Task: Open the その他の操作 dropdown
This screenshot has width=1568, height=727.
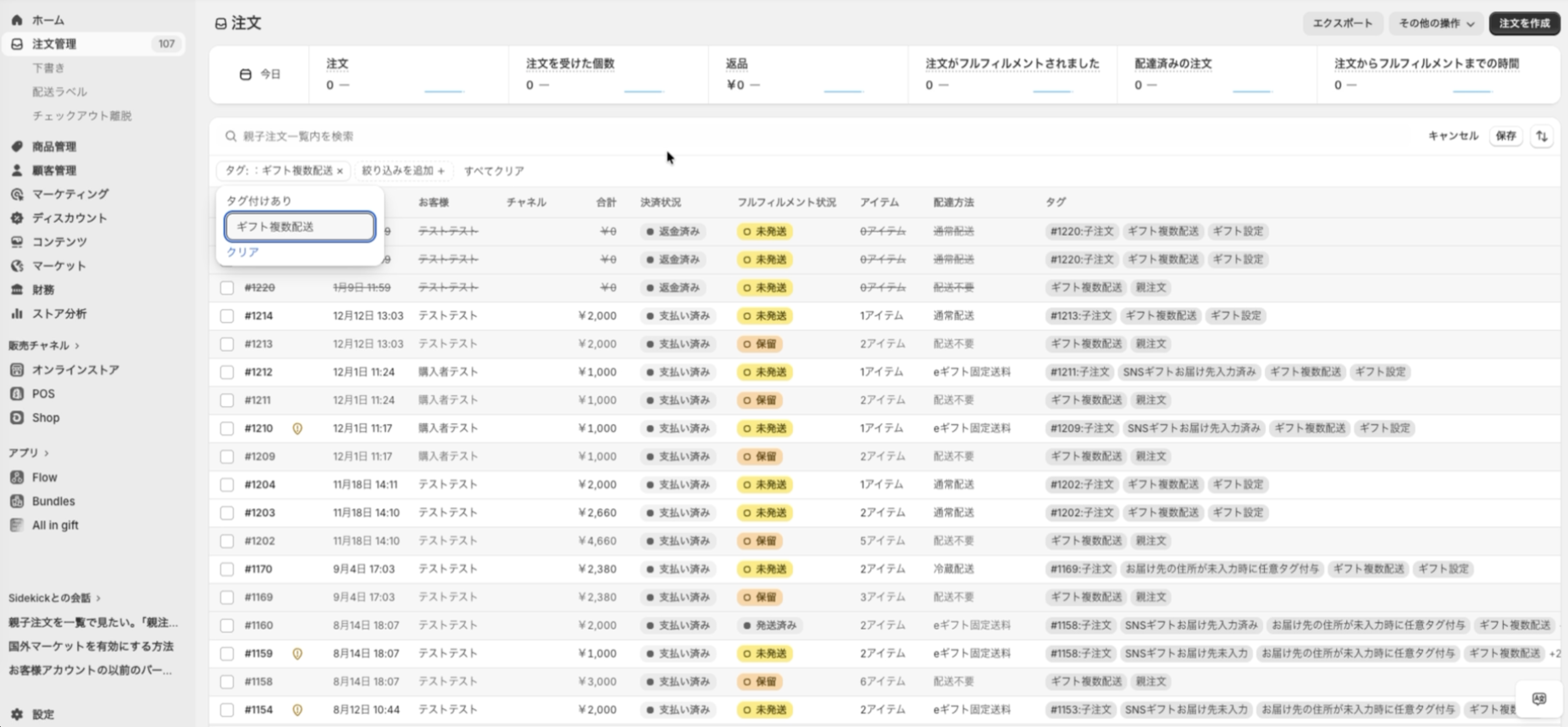Action: (x=1436, y=23)
